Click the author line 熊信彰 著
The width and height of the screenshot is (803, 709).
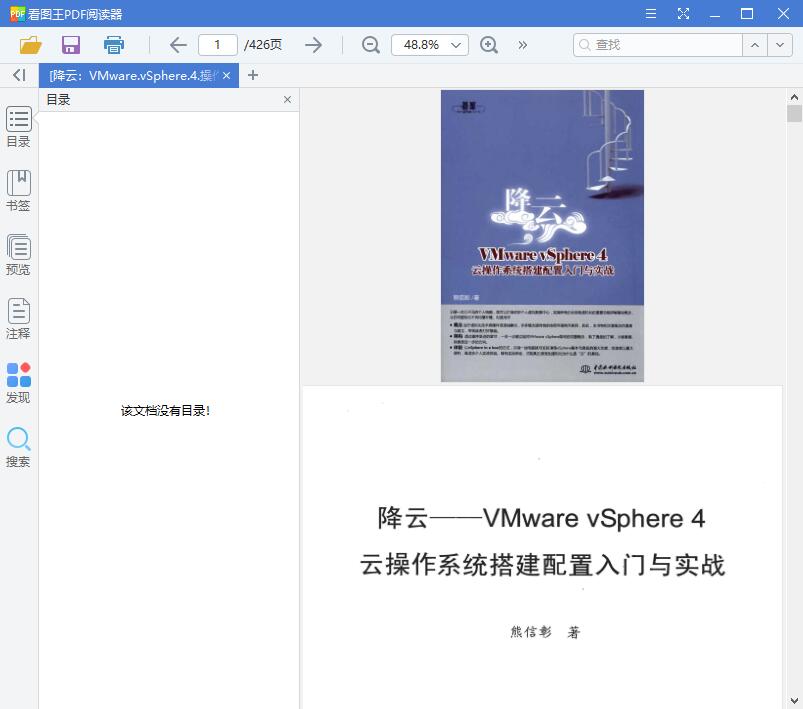(x=545, y=632)
